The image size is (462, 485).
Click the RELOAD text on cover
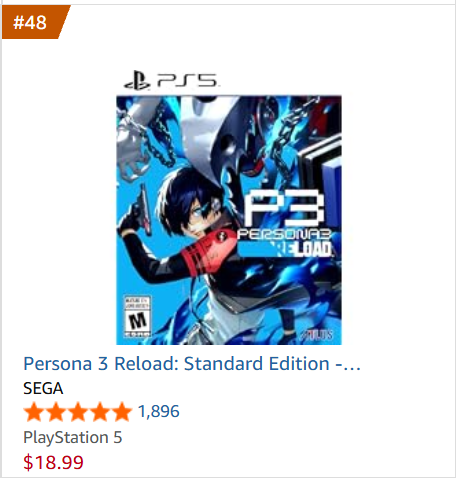pos(304,249)
